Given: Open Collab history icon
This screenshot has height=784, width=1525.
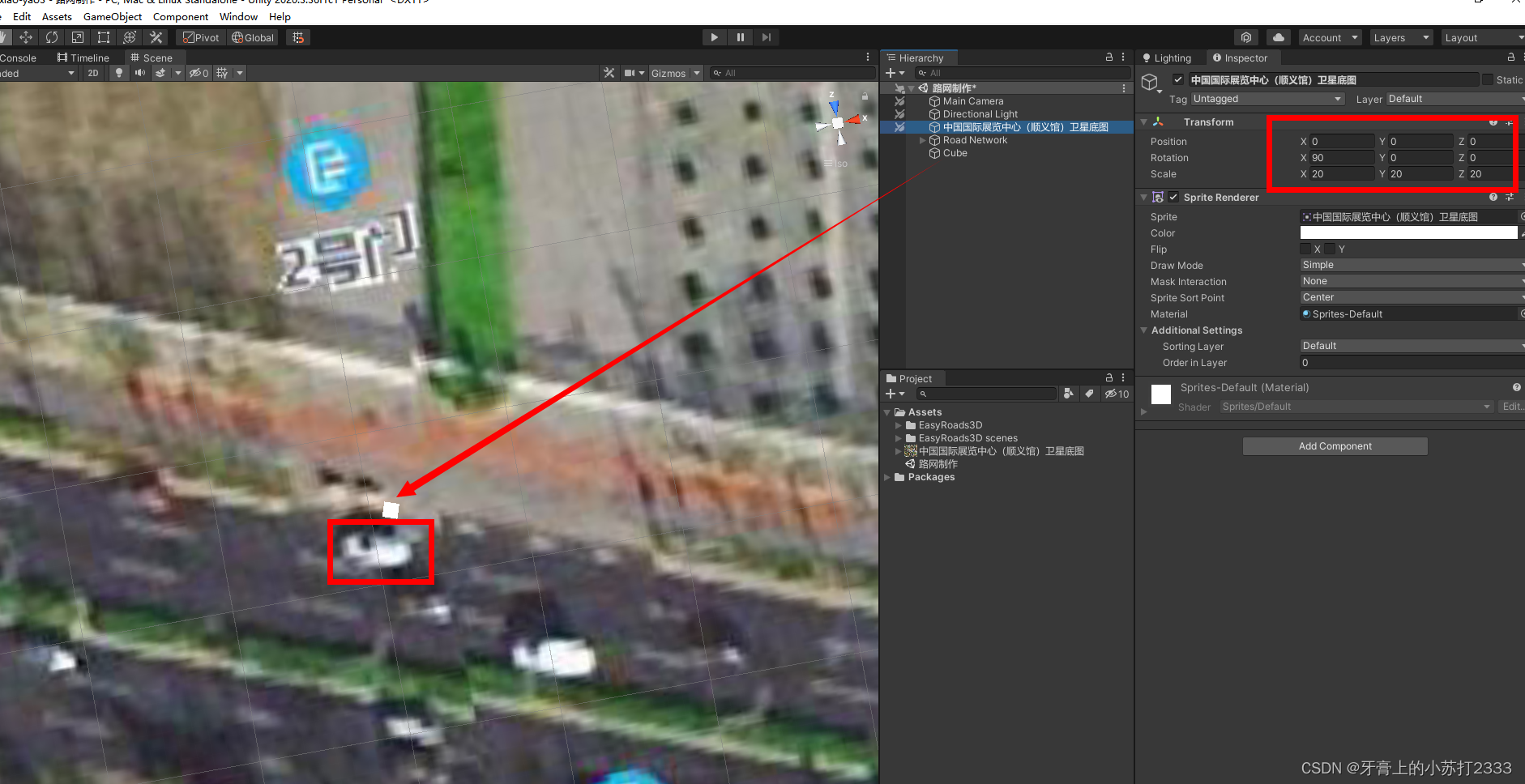Looking at the screenshot, I should 1246,37.
